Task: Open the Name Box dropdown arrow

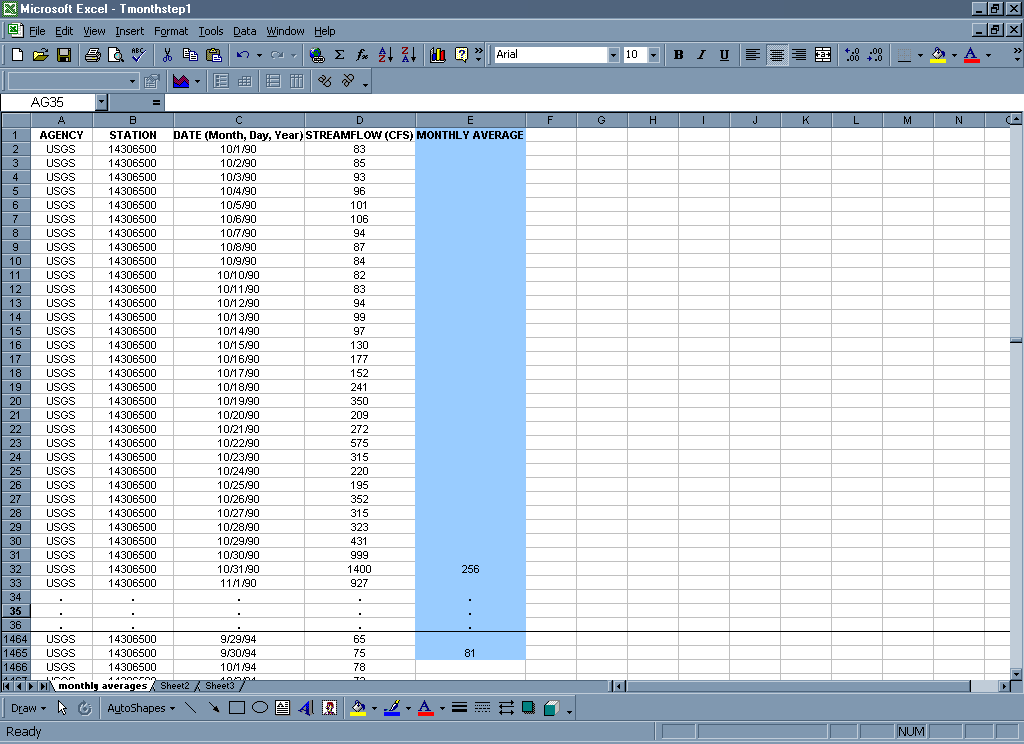Action: click(101, 102)
